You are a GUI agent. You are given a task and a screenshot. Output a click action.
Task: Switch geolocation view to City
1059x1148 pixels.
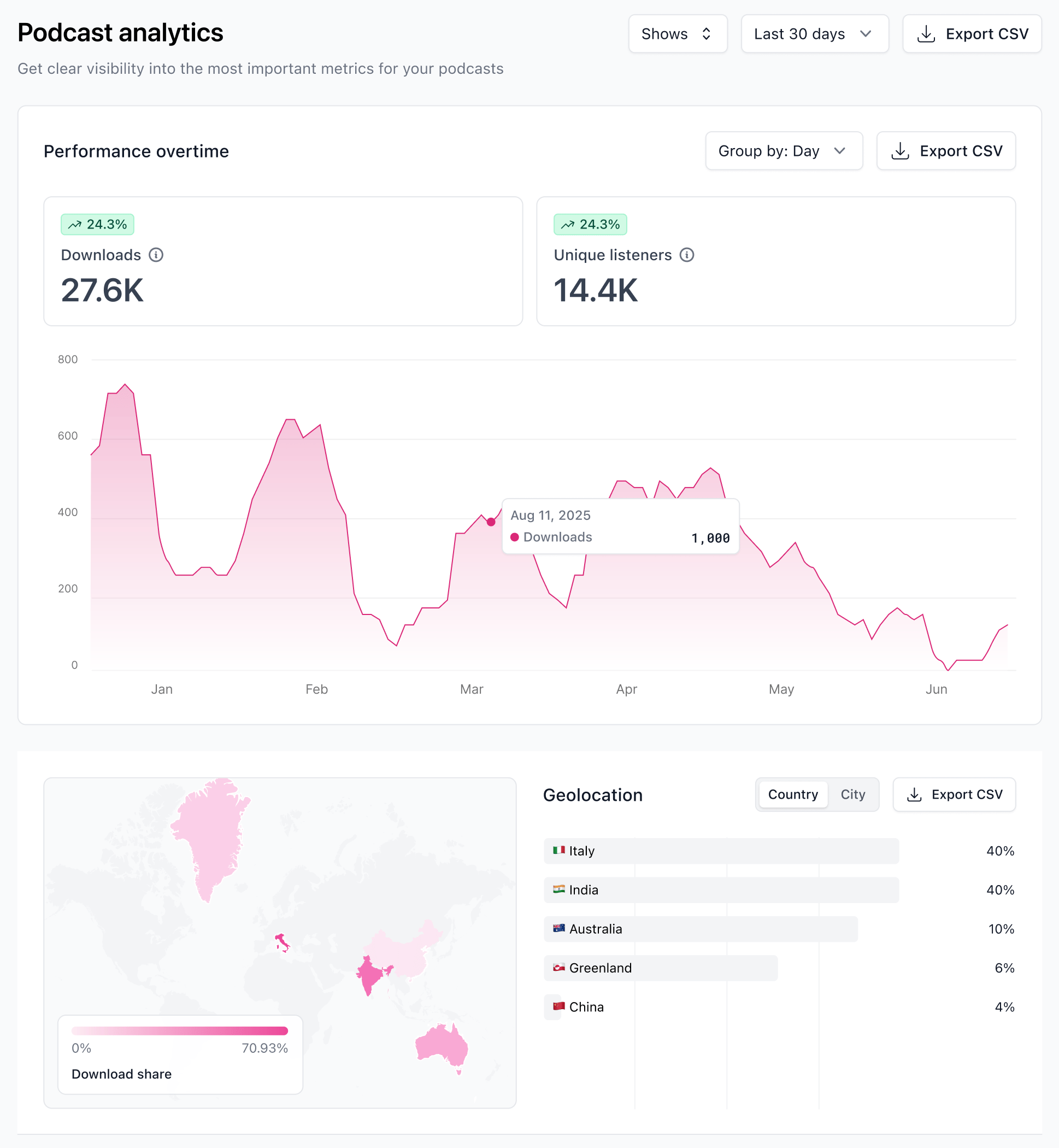click(852, 794)
